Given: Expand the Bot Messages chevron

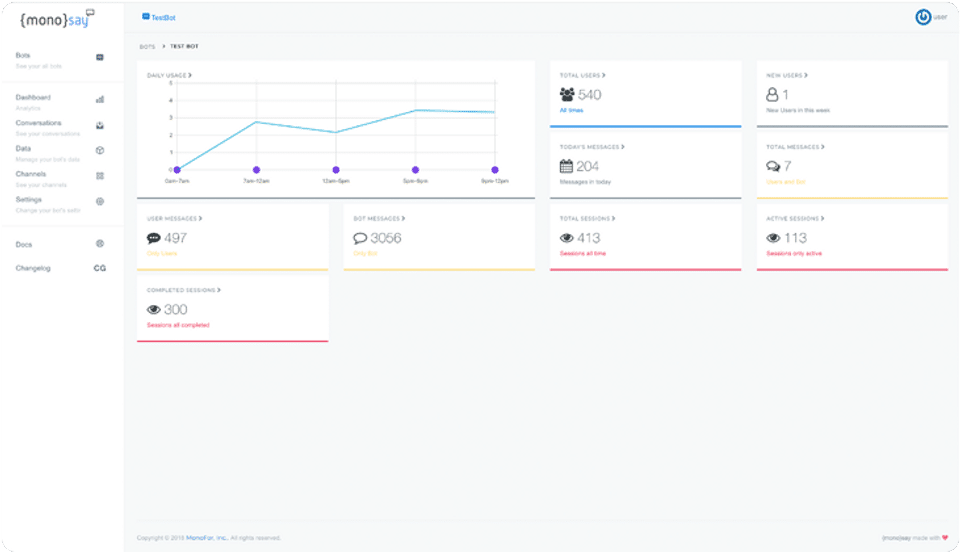Looking at the screenshot, I should [403, 218].
